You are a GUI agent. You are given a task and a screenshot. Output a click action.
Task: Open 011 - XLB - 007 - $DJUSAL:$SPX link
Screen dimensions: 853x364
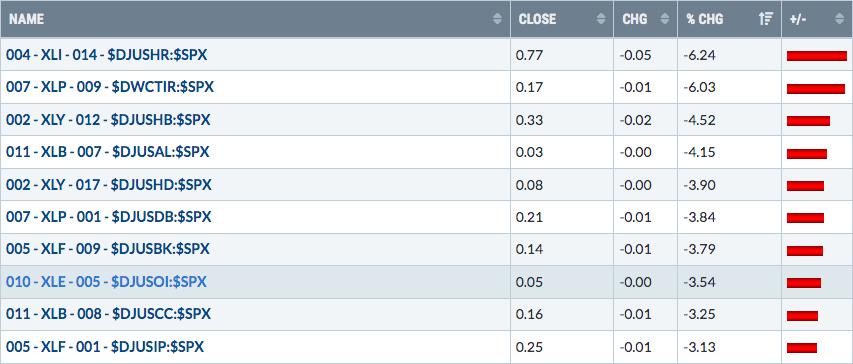(x=108, y=152)
